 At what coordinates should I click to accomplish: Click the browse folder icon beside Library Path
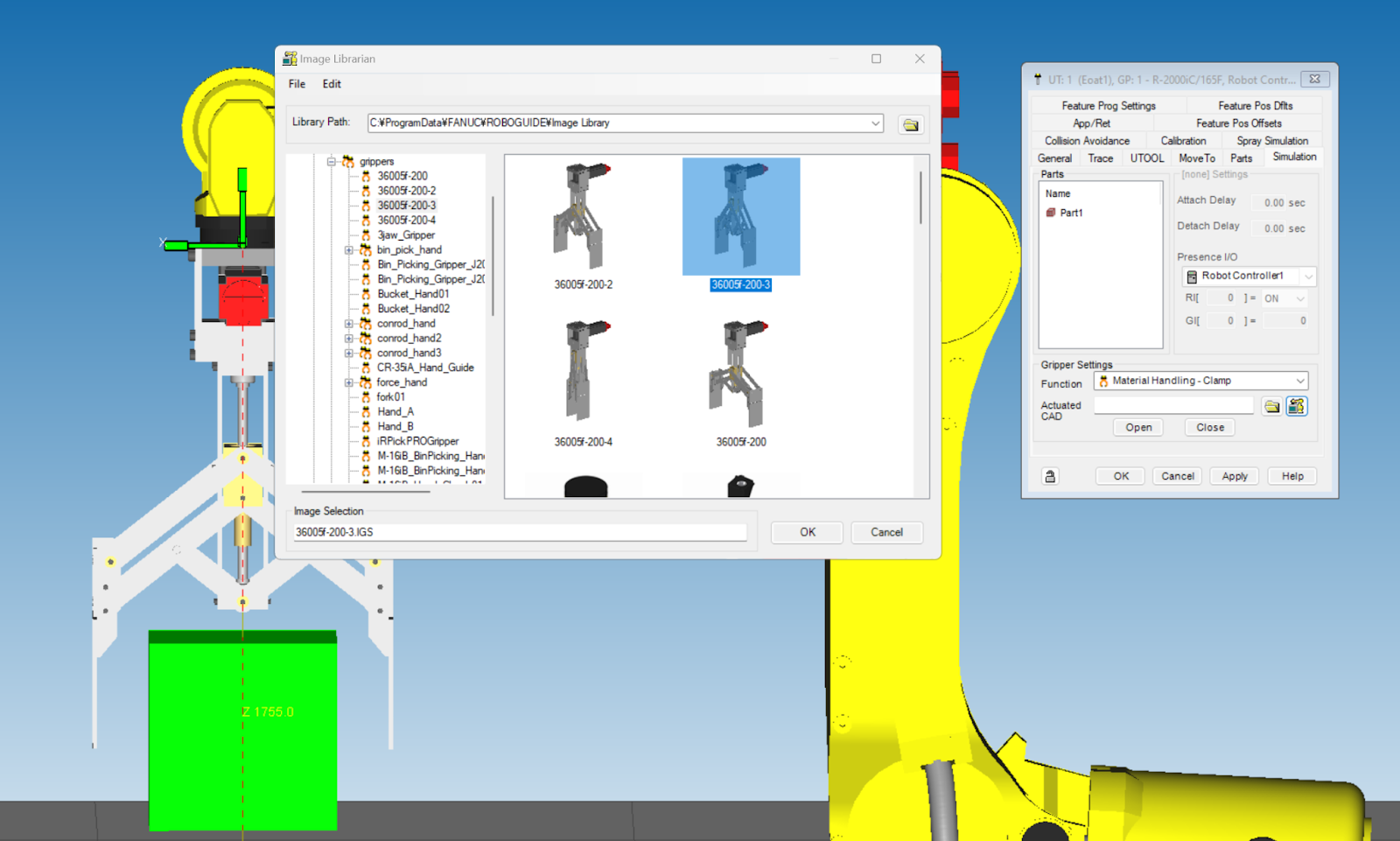coord(911,124)
